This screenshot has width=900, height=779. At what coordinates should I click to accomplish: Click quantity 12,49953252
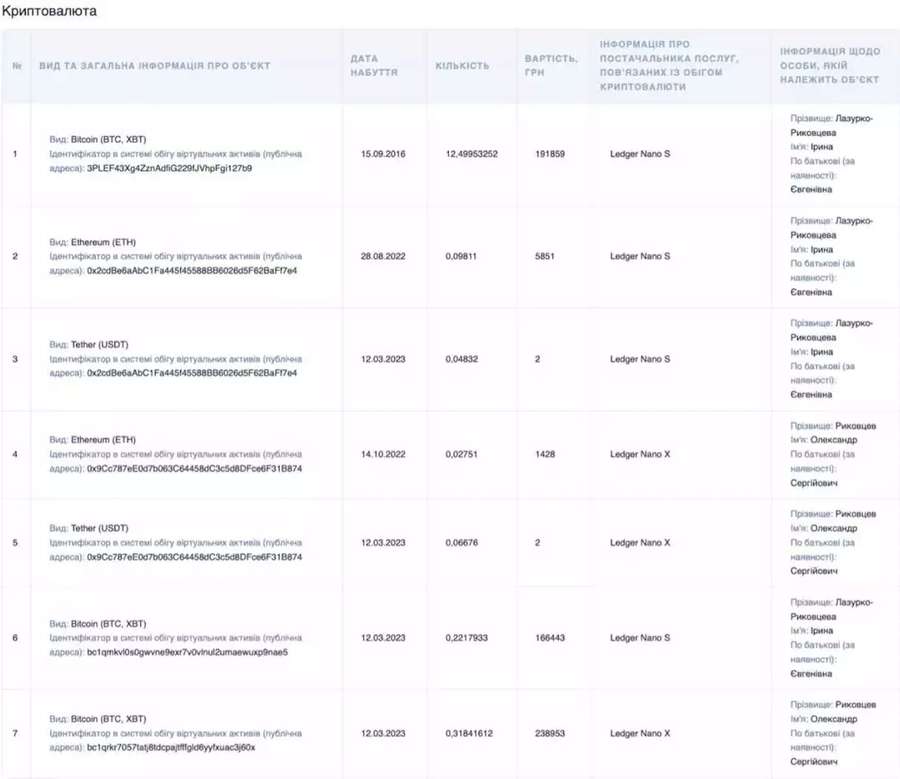click(471, 154)
